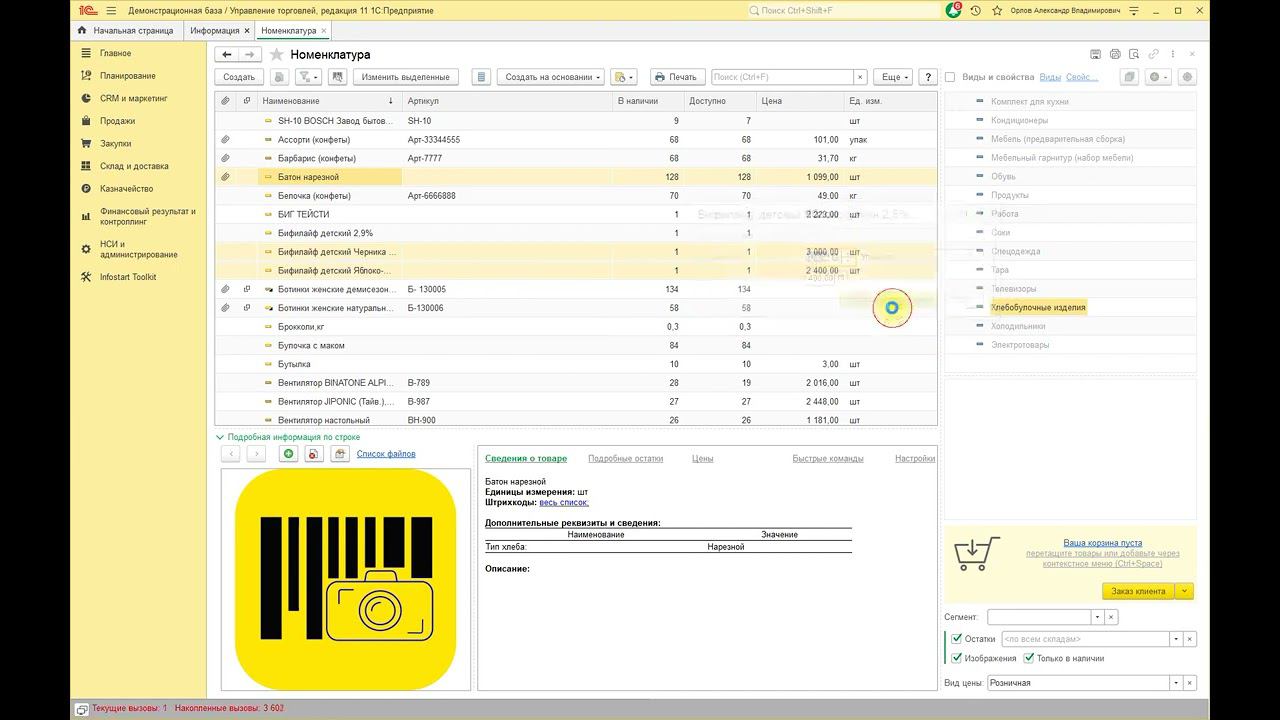Click the Поиск (Ctrl+F) search field
The width and height of the screenshot is (1280, 720).
coord(781,77)
